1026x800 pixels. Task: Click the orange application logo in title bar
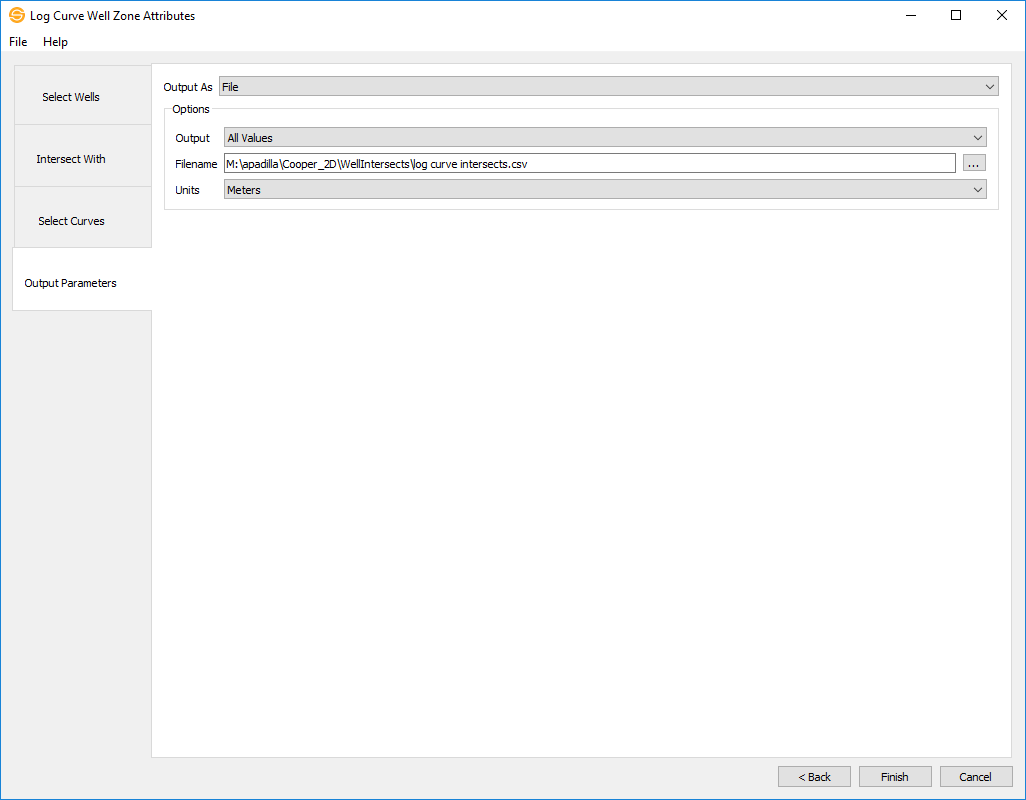pyautogui.click(x=17, y=15)
